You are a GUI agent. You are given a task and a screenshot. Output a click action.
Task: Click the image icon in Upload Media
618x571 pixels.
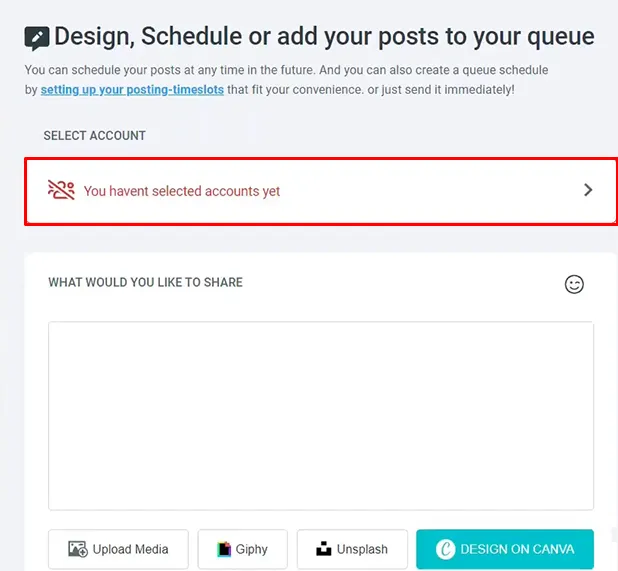pyautogui.click(x=77, y=549)
